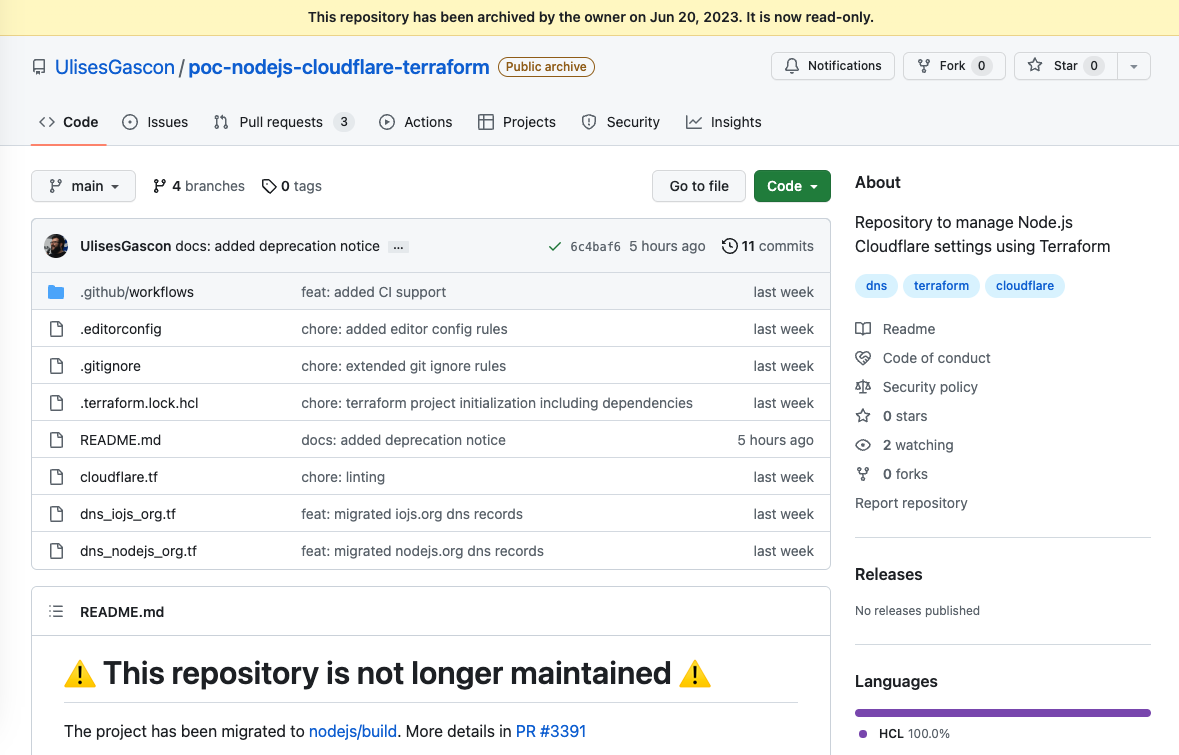Viewport: 1179px width, 755px height.
Task: Click the file icon beside cloudflare.tf
Action: [x=56, y=477]
